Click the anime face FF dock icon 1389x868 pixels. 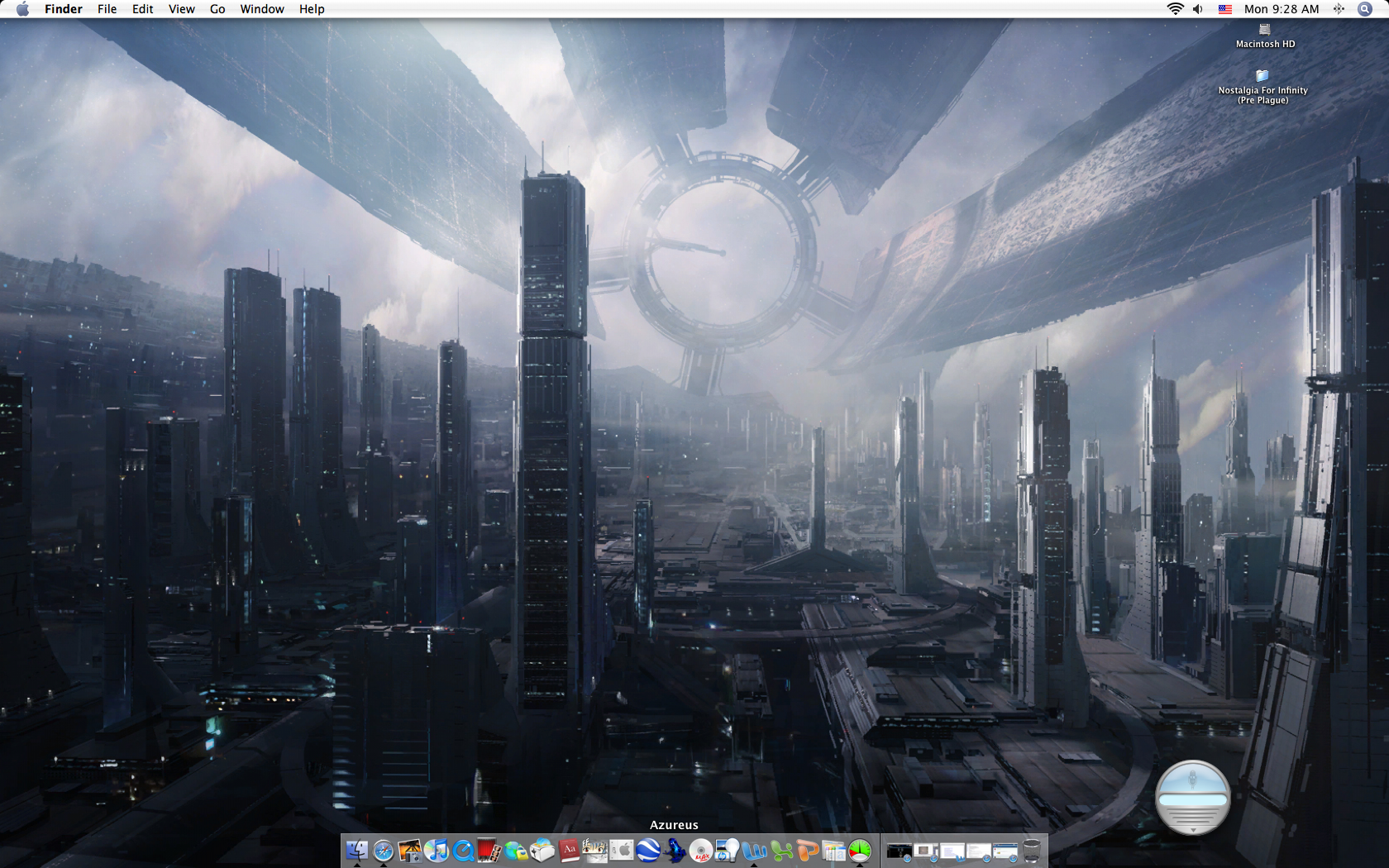coord(594,850)
